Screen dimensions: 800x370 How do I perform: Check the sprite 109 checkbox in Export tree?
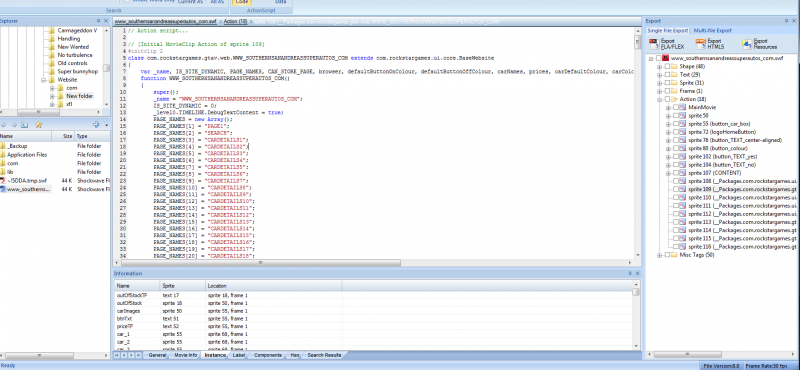click(x=676, y=189)
